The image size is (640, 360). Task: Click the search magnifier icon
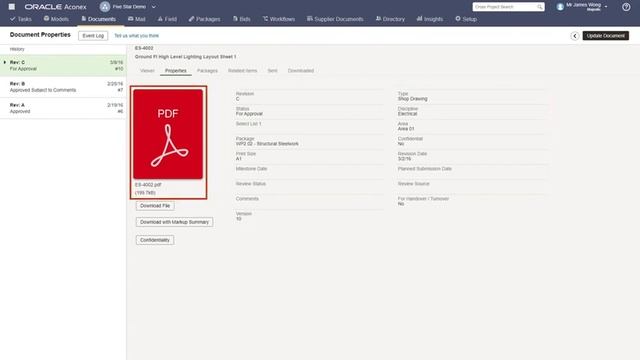coord(540,7)
